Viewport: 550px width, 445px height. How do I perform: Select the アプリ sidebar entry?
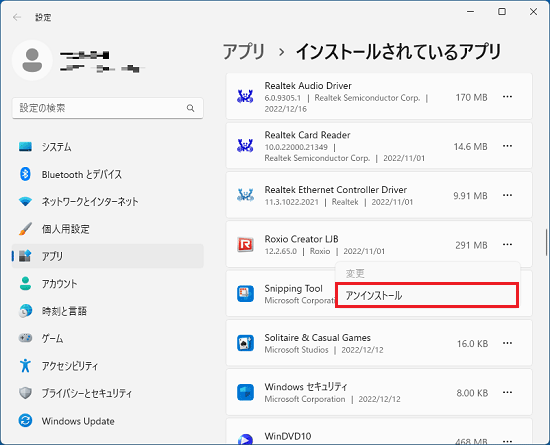pos(107,256)
